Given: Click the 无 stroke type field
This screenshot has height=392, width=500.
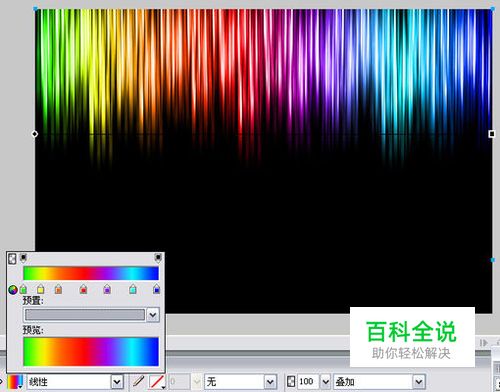Looking at the screenshot, I should (x=234, y=382).
